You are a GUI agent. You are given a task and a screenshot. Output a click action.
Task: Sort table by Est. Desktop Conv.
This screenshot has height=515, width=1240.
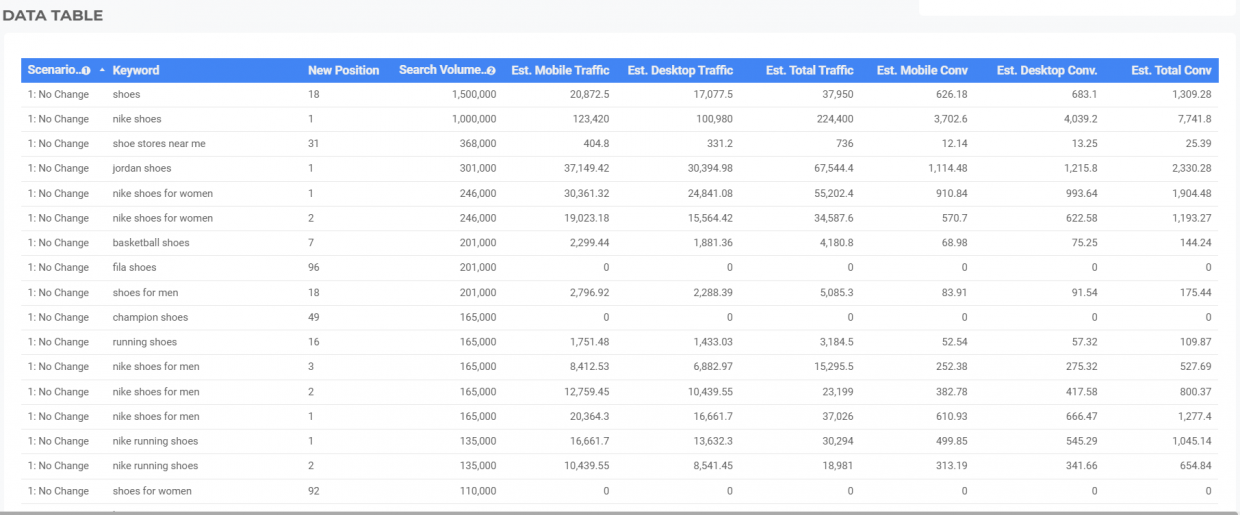(1047, 70)
